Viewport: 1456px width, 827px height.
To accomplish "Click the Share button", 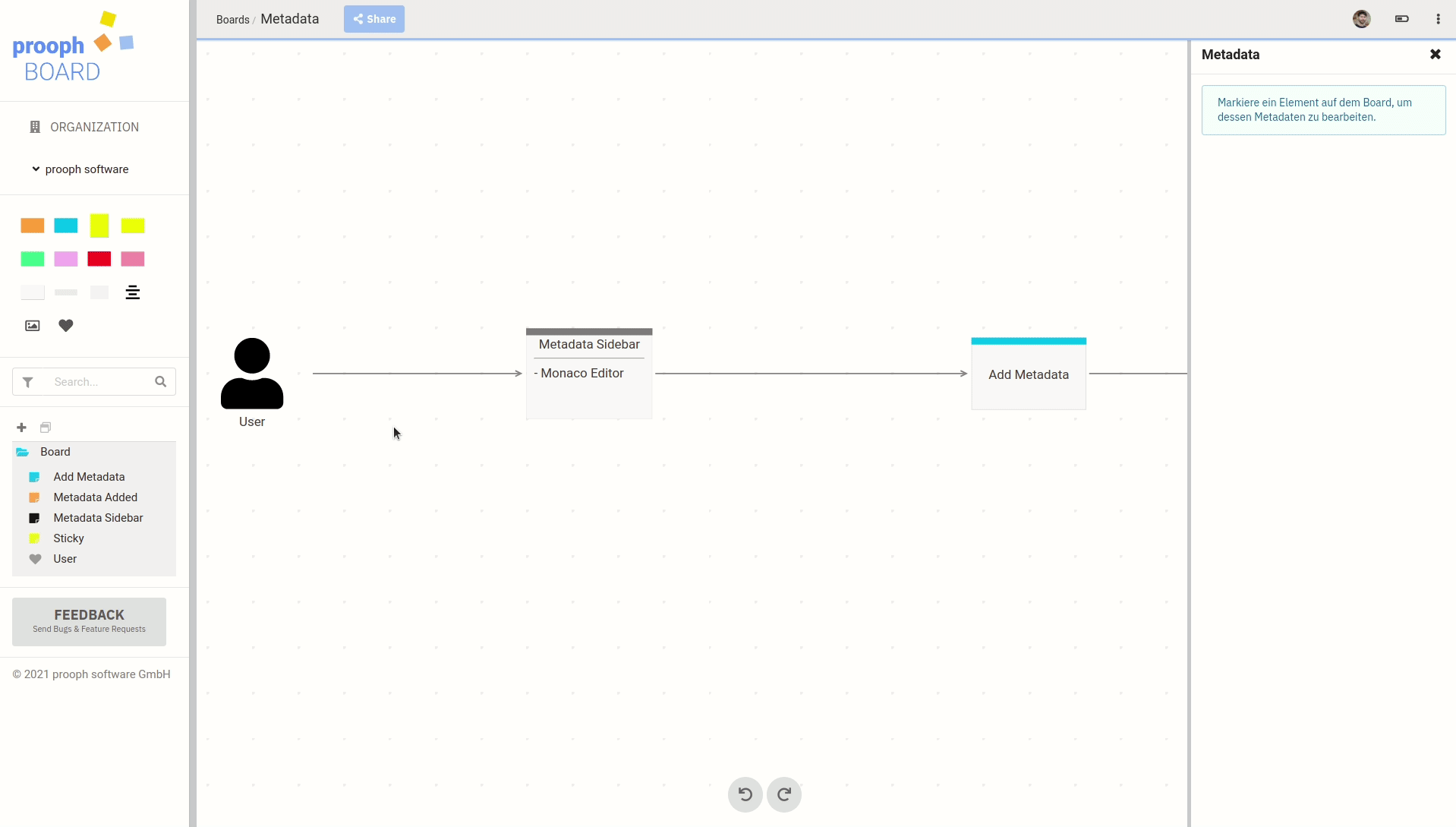I will pos(374,19).
